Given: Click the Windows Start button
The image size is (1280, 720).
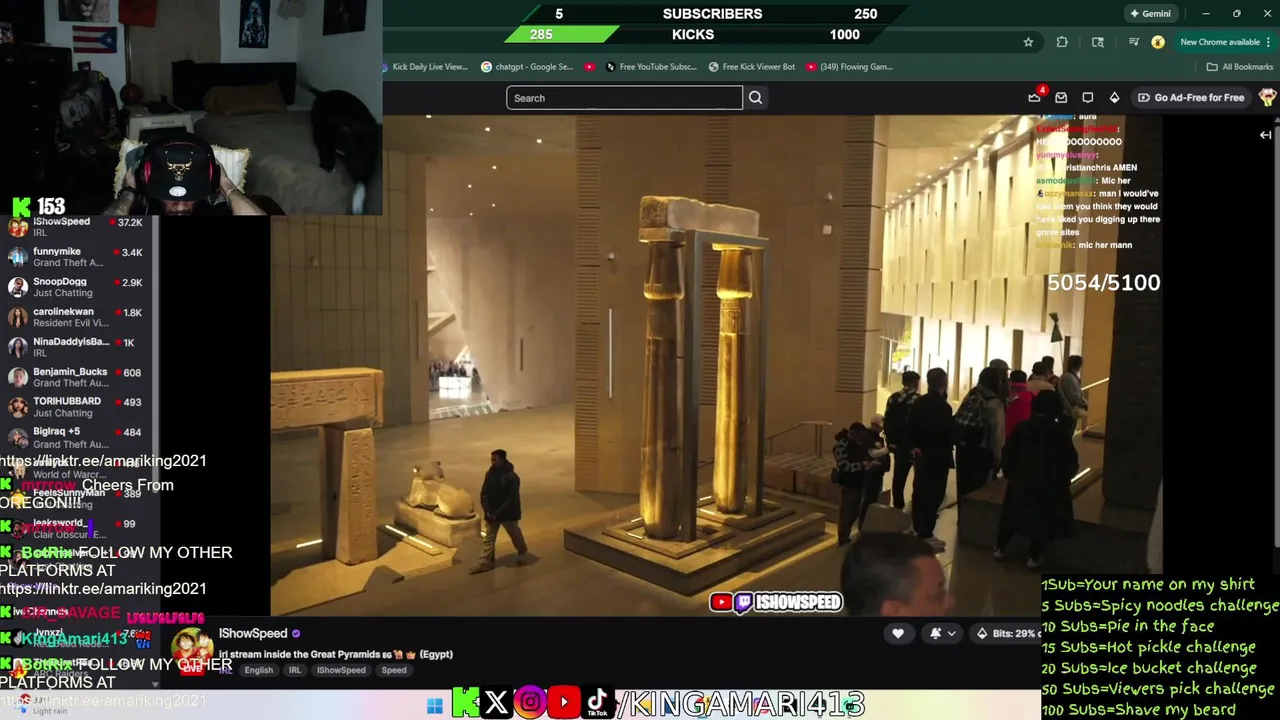Looking at the screenshot, I should click(434, 706).
